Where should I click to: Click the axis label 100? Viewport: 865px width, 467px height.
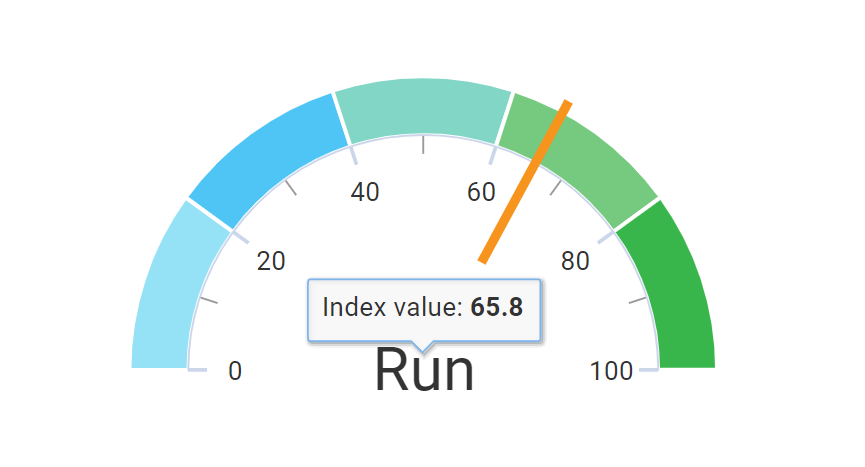[x=611, y=371]
